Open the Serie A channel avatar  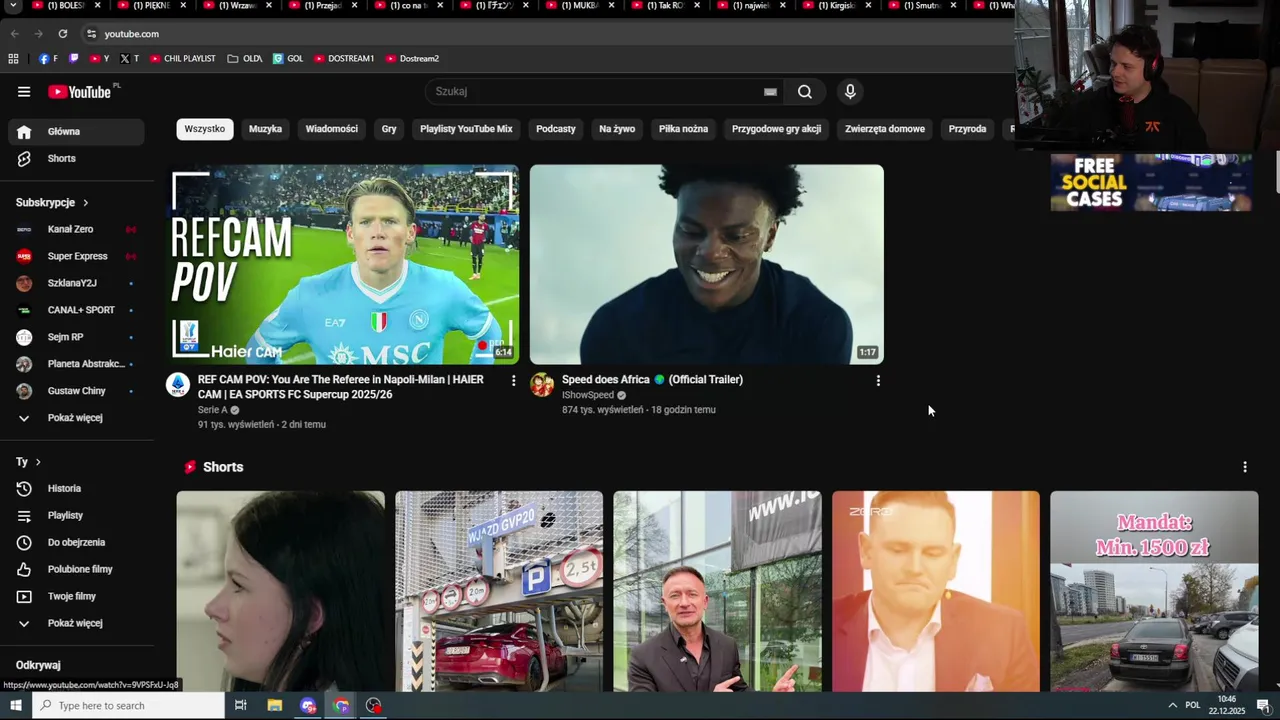click(178, 385)
